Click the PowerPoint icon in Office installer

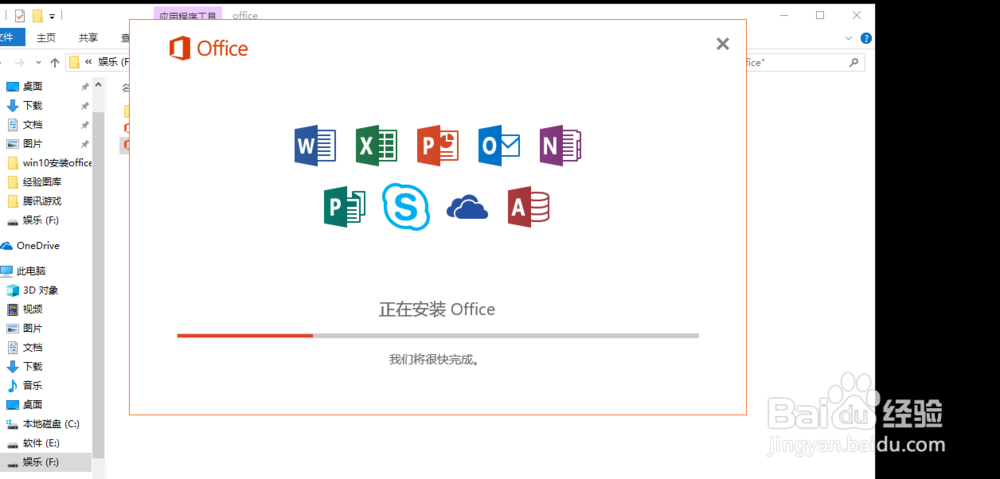(438, 146)
